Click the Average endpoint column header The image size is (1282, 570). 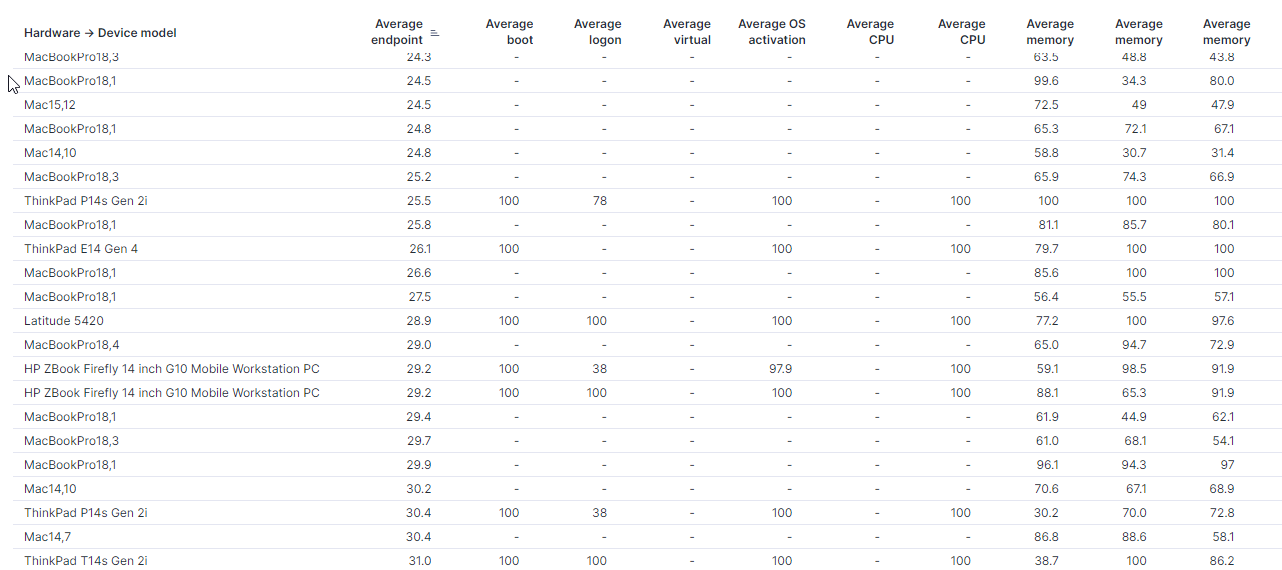[398, 32]
